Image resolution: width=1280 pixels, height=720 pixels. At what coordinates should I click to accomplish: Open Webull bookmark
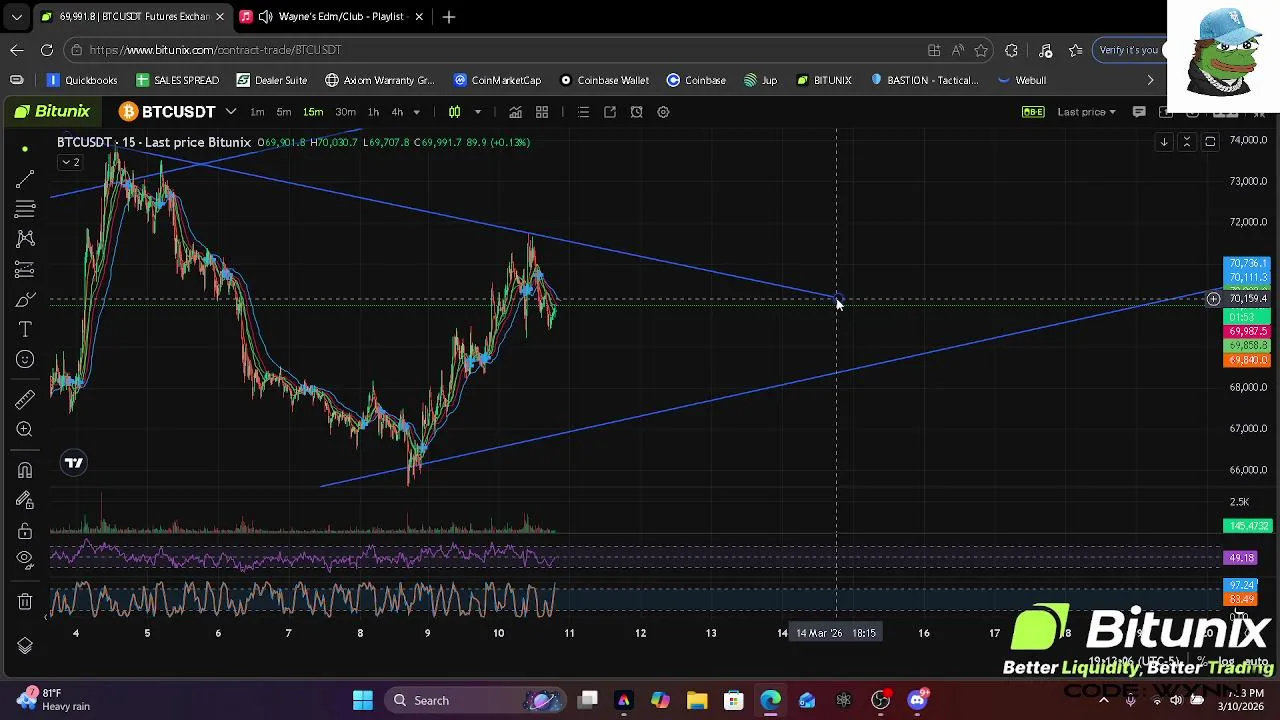click(1022, 80)
